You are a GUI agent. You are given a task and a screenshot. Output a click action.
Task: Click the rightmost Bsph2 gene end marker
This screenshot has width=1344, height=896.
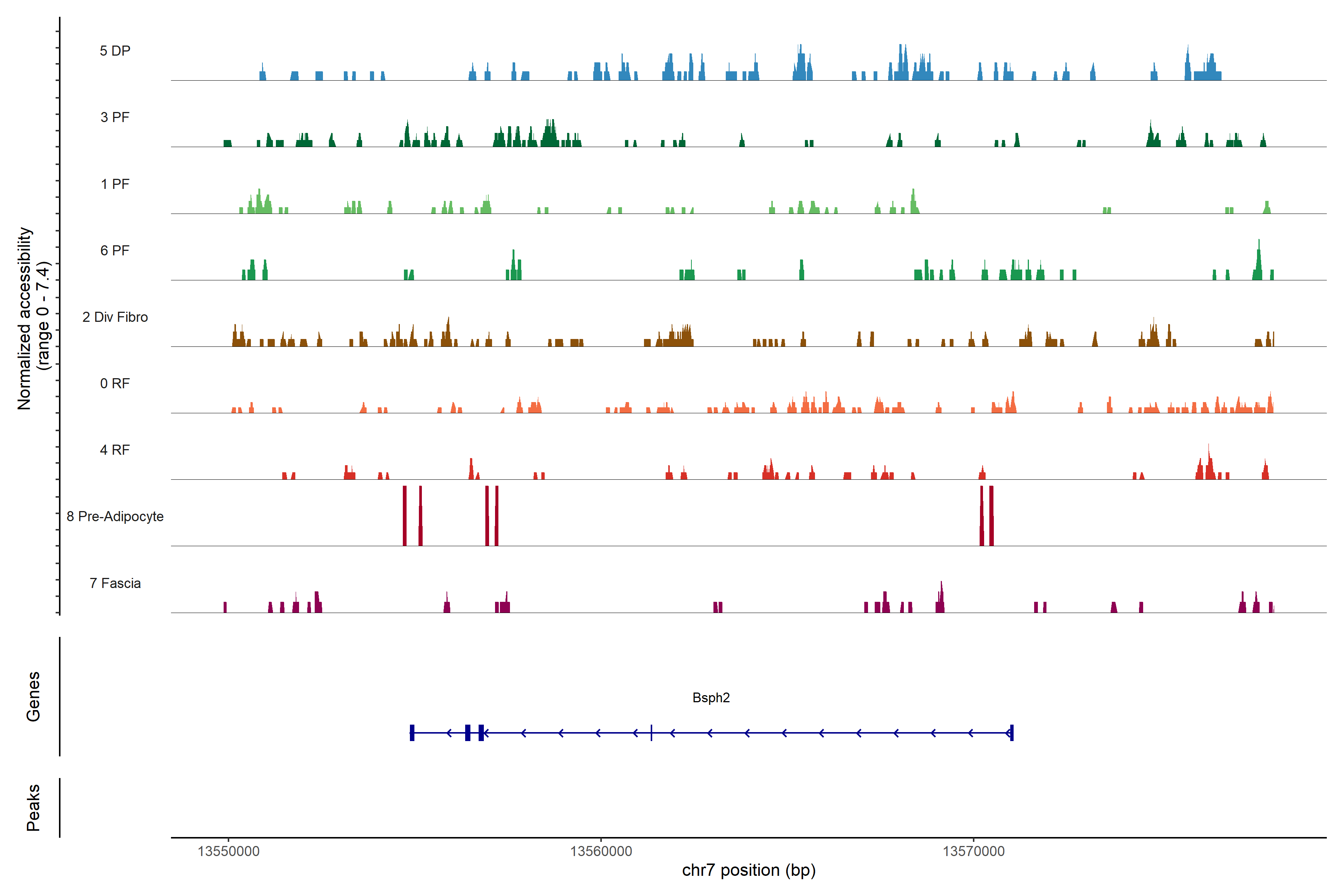[1011, 732]
